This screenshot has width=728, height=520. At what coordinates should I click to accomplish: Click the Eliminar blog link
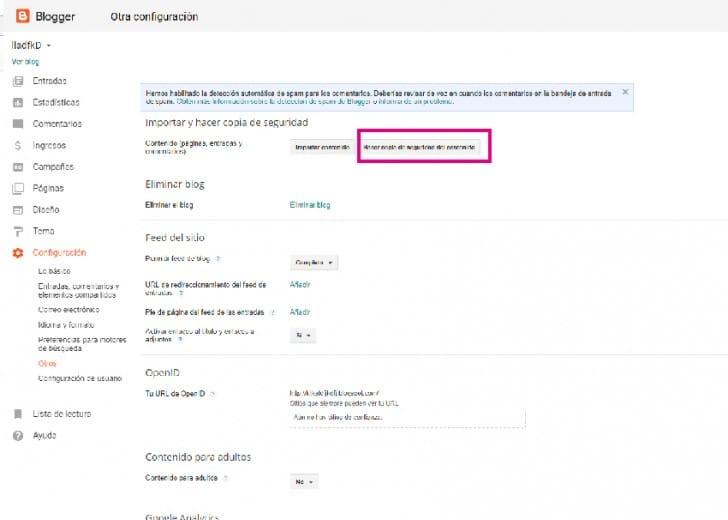pyautogui.click(x=310, y=205)
